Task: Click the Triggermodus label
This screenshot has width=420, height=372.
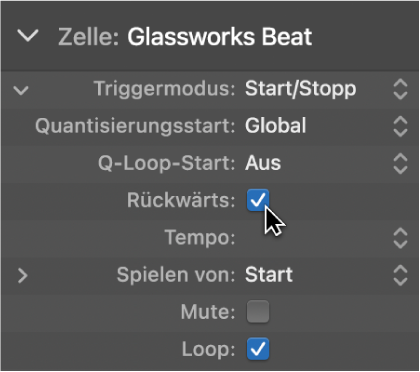Action: pos(165,89)
